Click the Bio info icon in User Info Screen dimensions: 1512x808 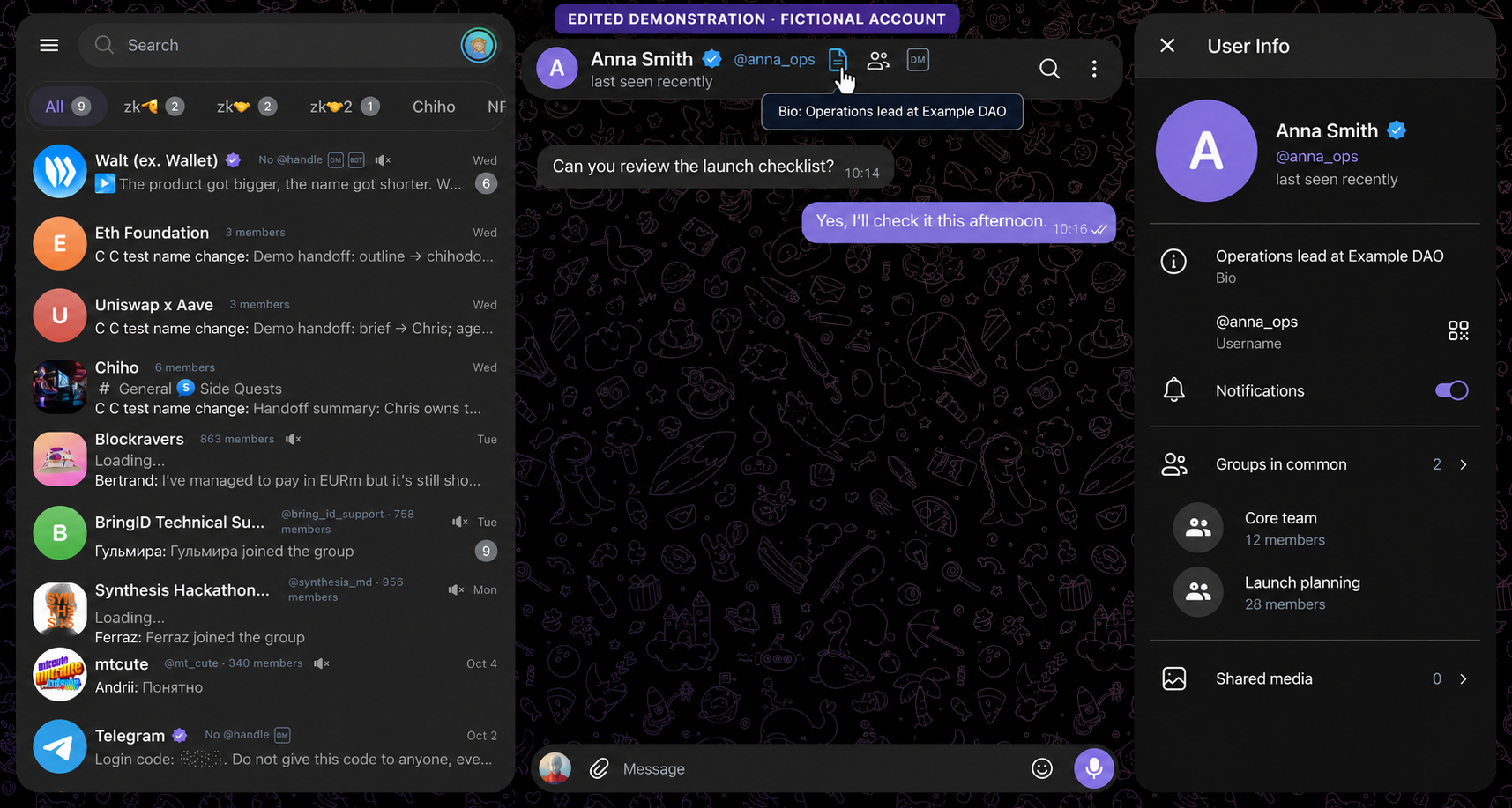point(1173,262)
